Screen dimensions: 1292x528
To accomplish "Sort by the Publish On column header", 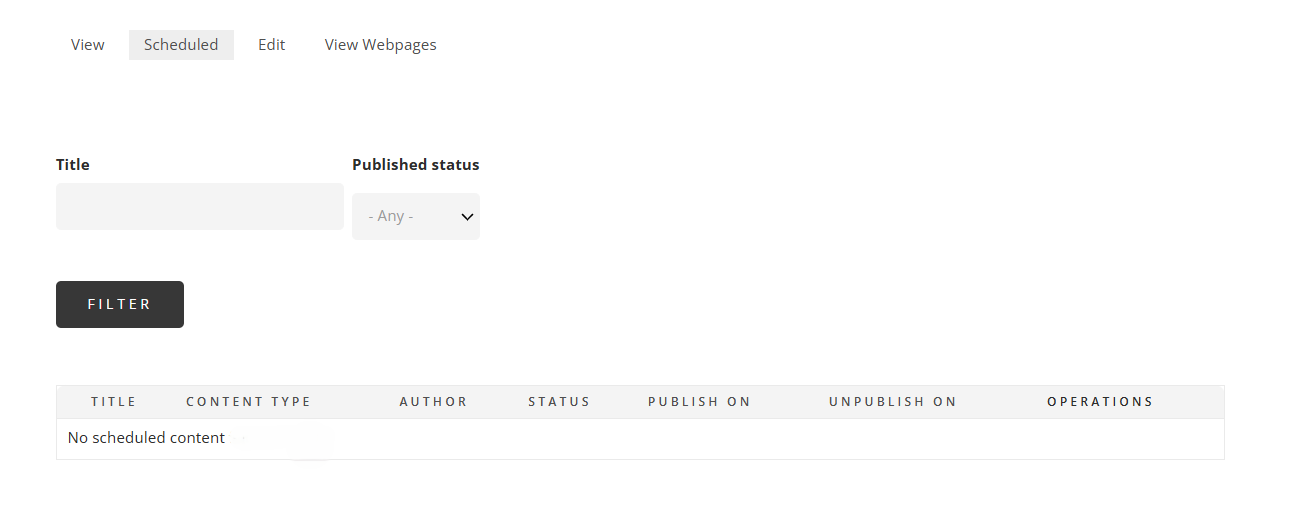I will [x=700, y=402].
